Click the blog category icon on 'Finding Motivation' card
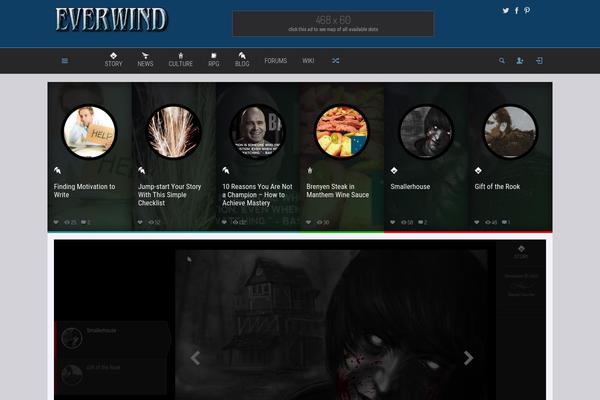Screen dimensions: 600x400 point(57,170)
